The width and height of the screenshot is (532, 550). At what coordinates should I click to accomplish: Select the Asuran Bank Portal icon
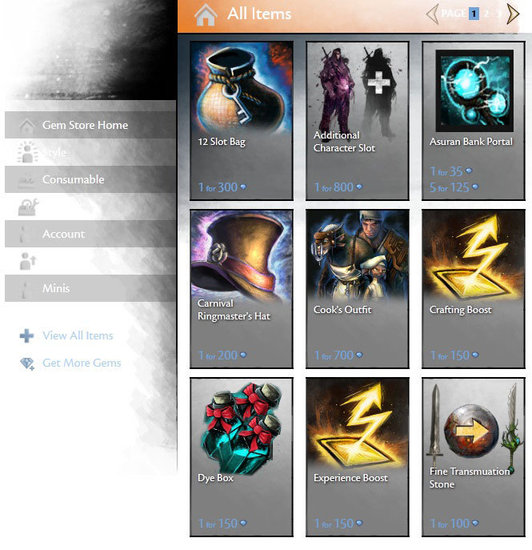point(474,90)
